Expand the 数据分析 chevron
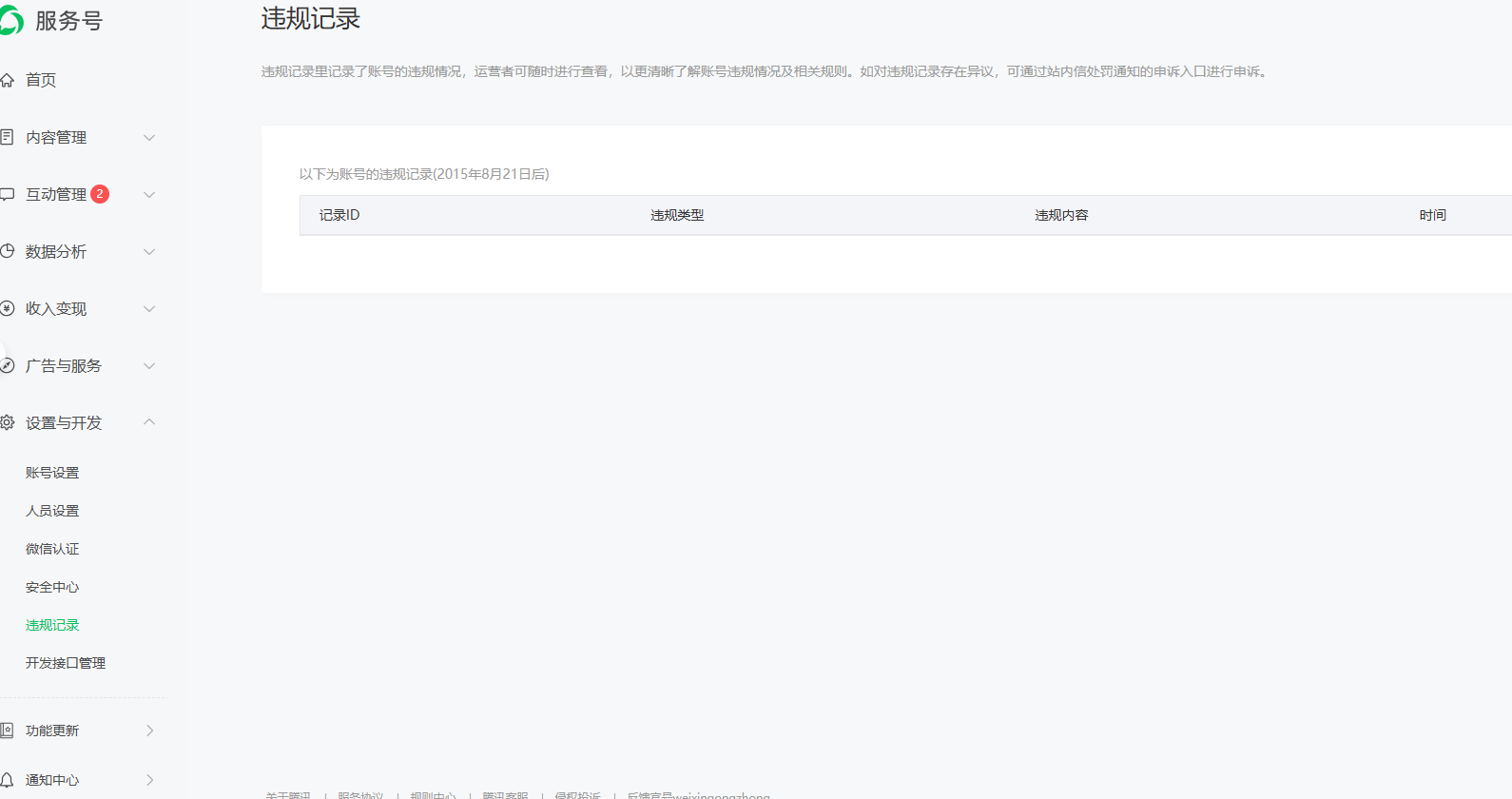This screenshot has height=799, width=1512. (149, 252)
